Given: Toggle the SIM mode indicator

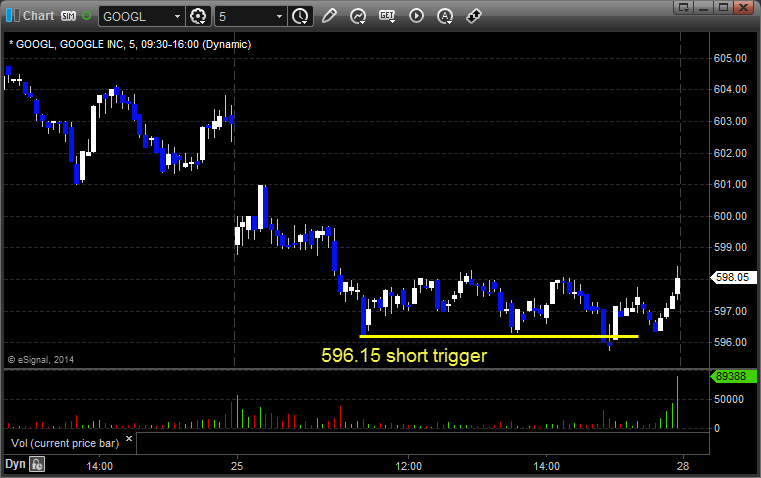Looking at the screenshot, I should (x=68, y=16).
